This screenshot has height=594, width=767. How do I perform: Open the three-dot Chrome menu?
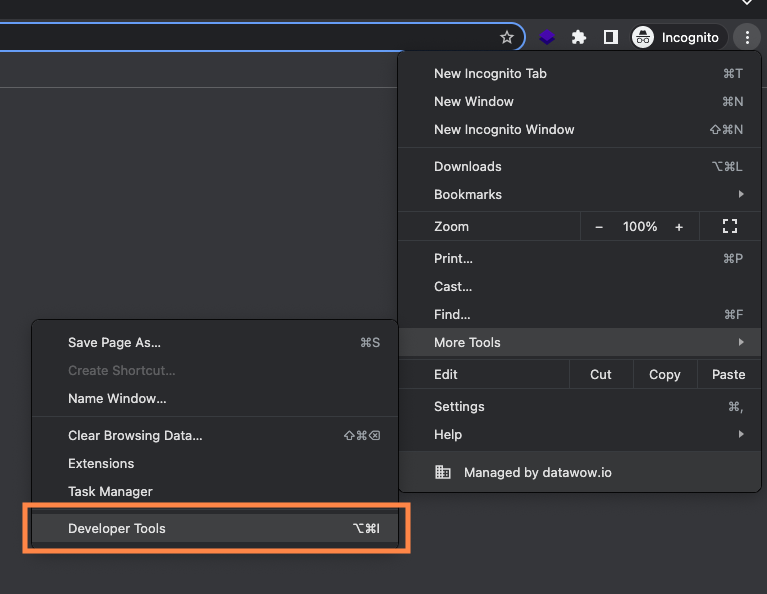(x=747, y=37)
